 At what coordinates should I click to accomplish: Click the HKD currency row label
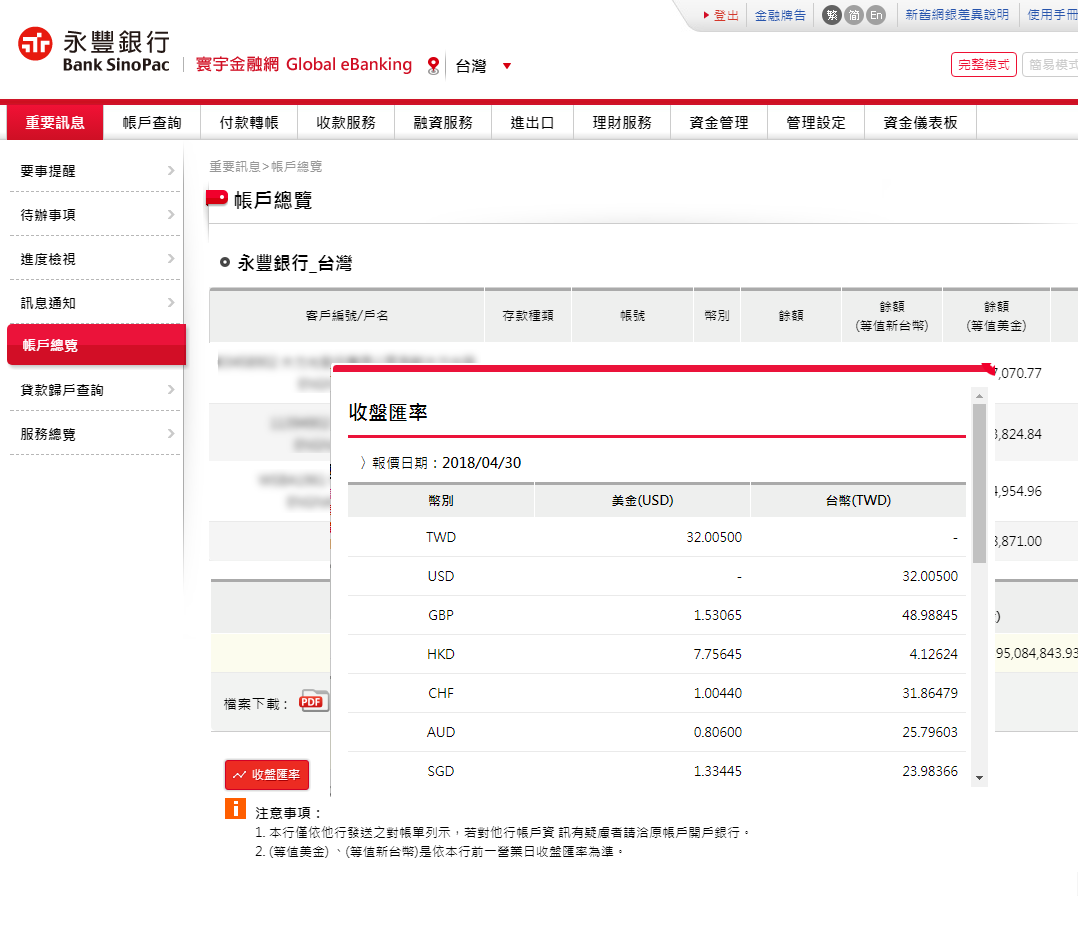click(x=441, y=654)
